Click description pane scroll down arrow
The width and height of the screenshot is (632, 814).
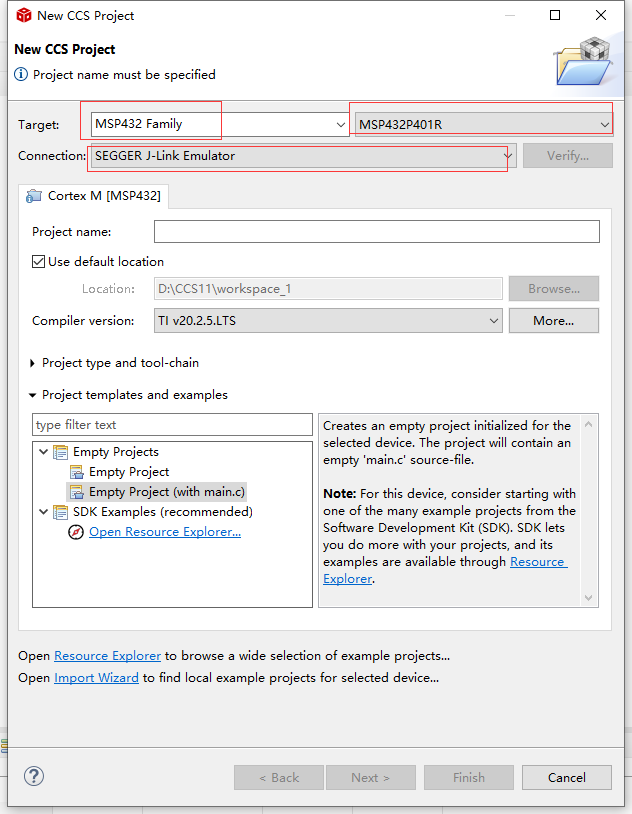(588, 598)
